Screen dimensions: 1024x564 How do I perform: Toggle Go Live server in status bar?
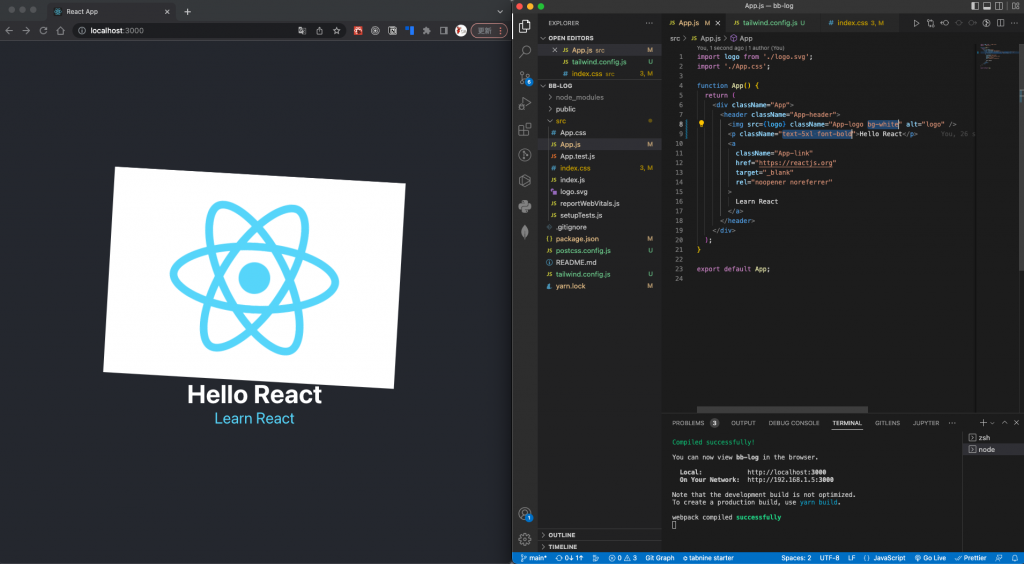(x=932, y=558)
